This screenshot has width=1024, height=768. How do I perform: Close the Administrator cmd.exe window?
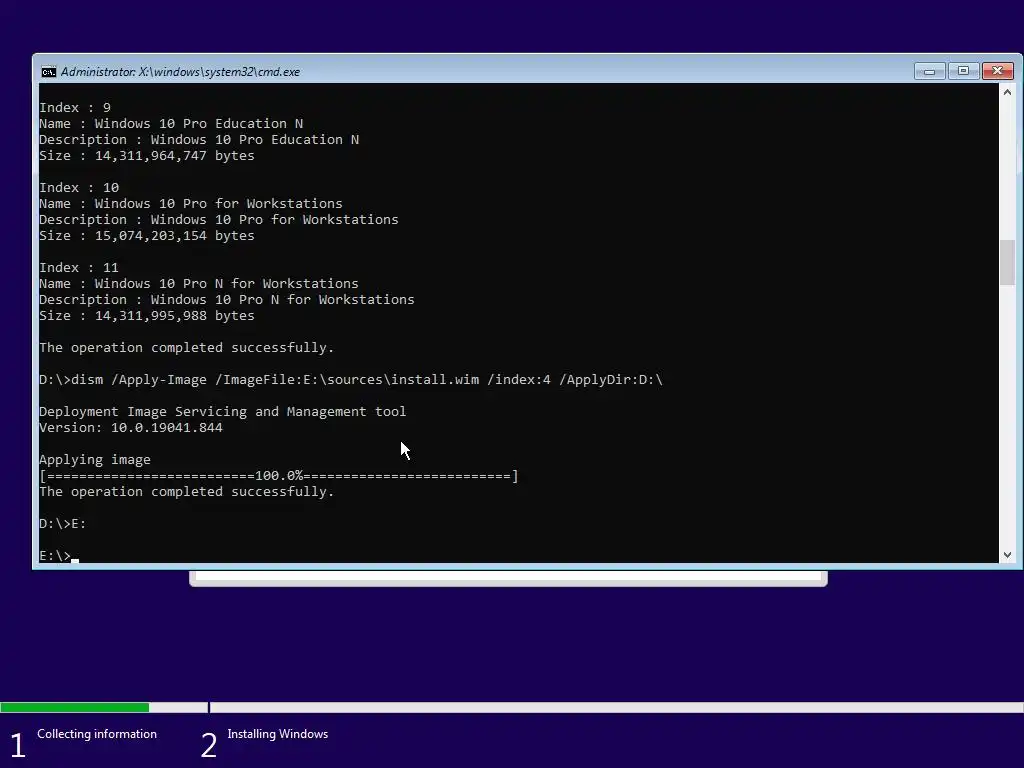[x=997, y=71]
